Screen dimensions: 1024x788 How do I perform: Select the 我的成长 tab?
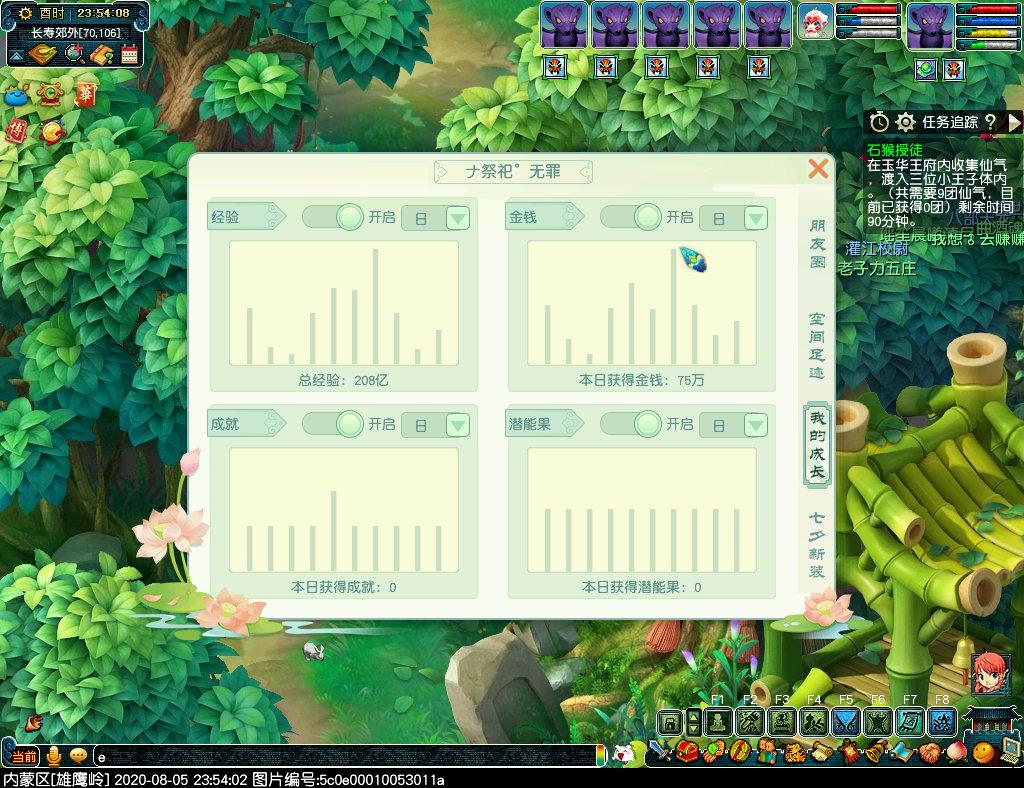click(x=817, y=445)
